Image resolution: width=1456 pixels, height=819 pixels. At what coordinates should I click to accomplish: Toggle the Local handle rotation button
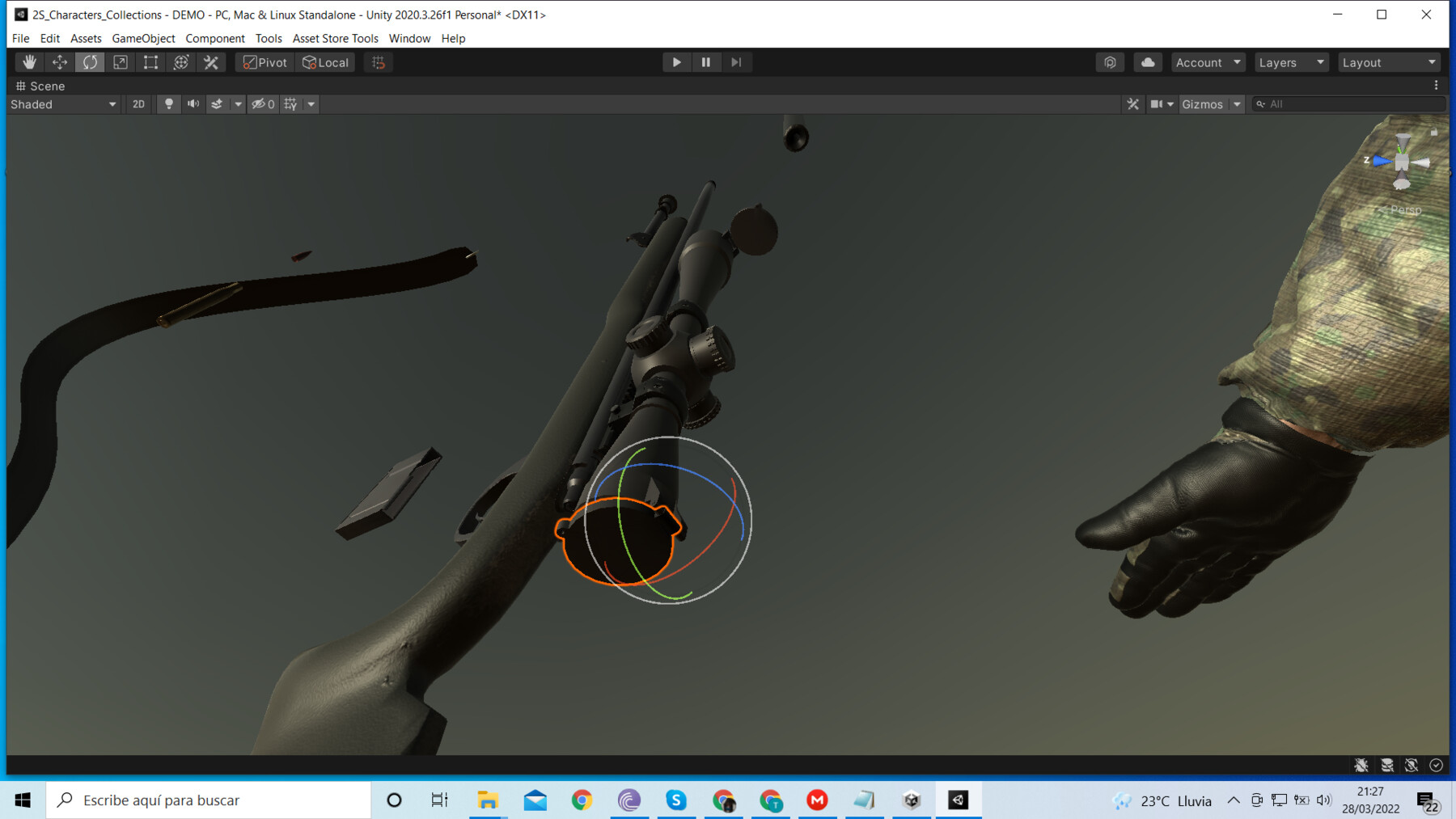[x=325, y=62]
